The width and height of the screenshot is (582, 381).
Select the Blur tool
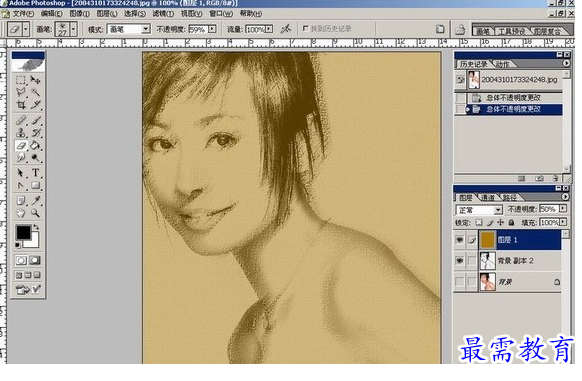(x=21, y=157)
